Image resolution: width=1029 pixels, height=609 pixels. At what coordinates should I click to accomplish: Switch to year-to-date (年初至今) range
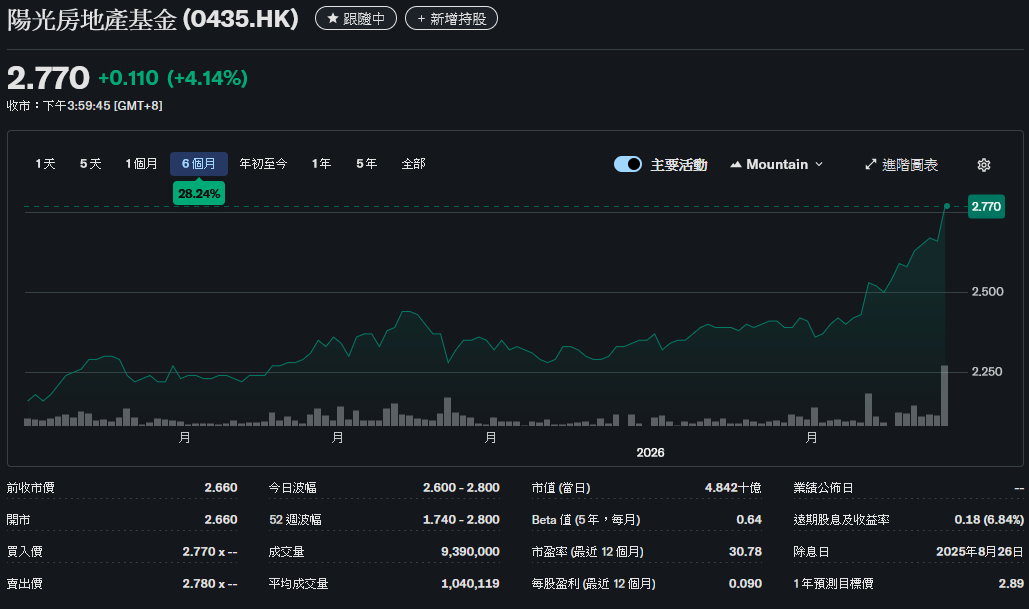[263, 164]
